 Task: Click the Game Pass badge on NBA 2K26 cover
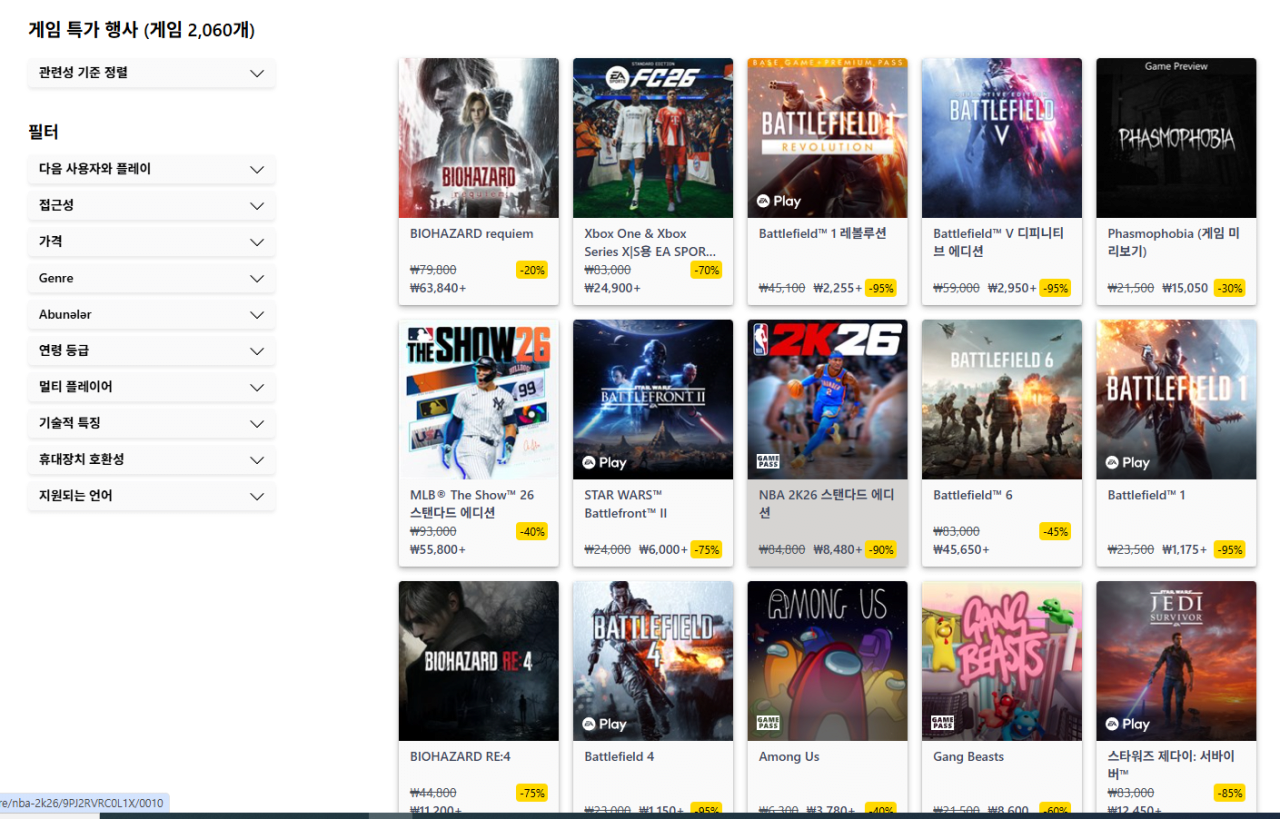(768, 462)
